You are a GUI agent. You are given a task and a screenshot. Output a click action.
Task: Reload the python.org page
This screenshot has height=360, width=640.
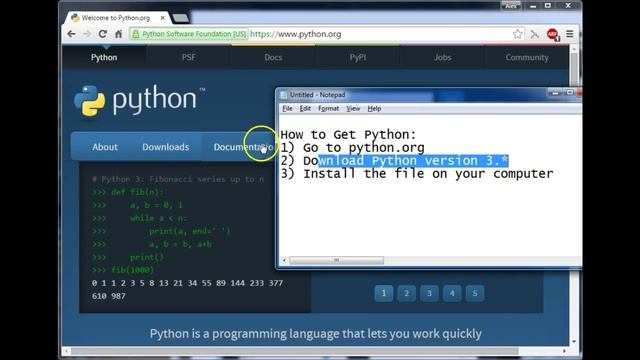(x=102, y=34)
